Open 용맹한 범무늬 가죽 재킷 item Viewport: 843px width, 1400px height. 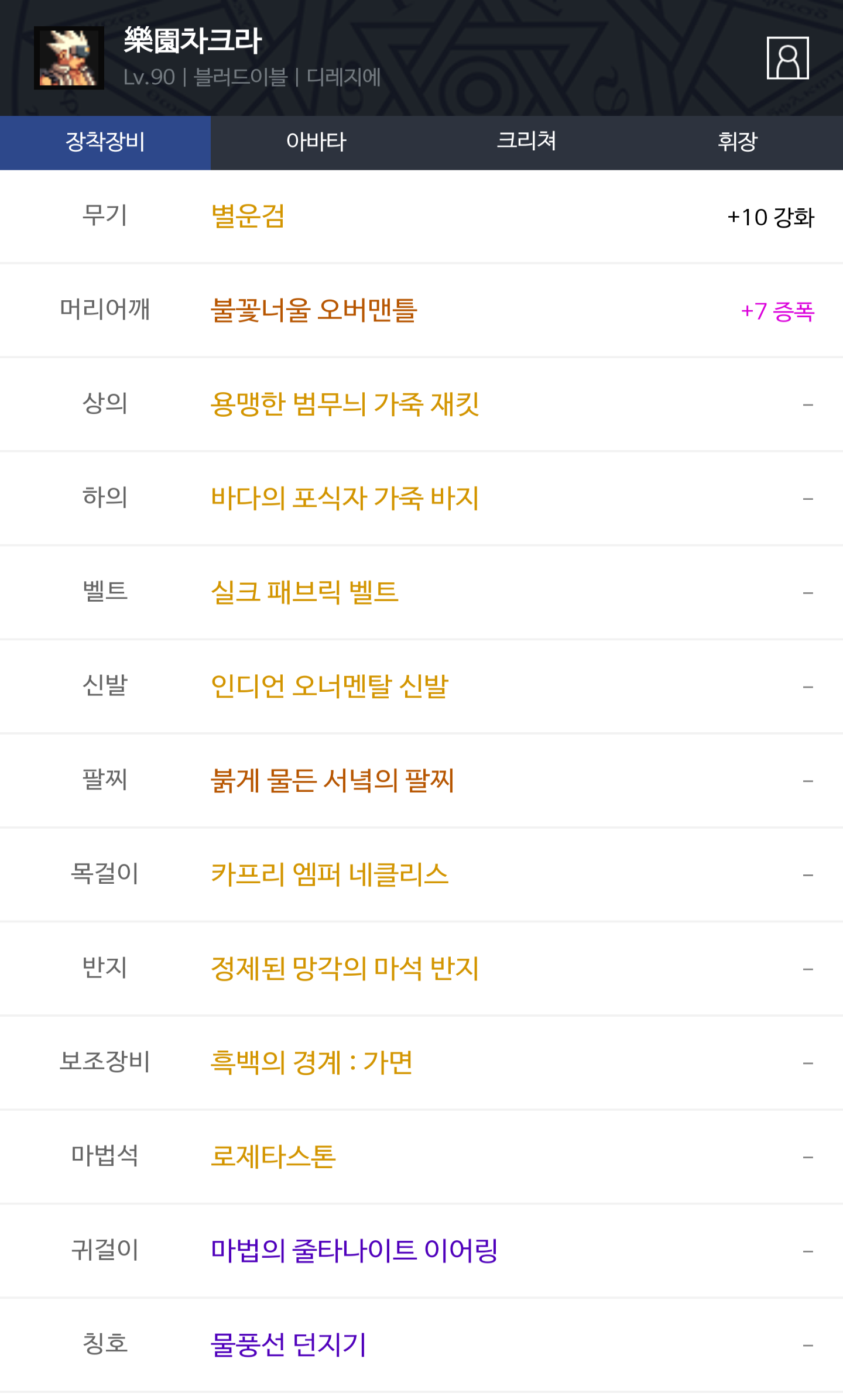click(x=345, y=404)
